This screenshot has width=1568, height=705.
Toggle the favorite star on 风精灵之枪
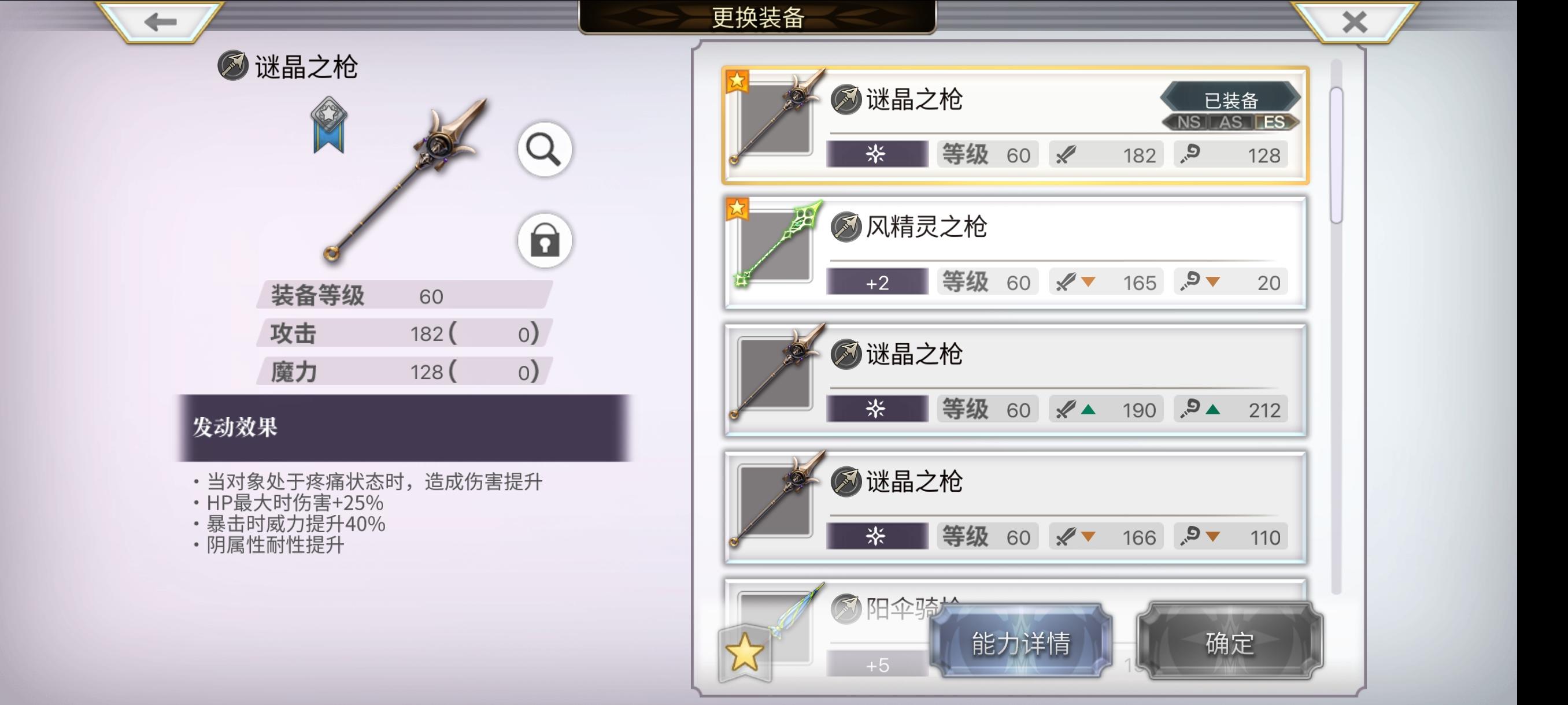737,208
